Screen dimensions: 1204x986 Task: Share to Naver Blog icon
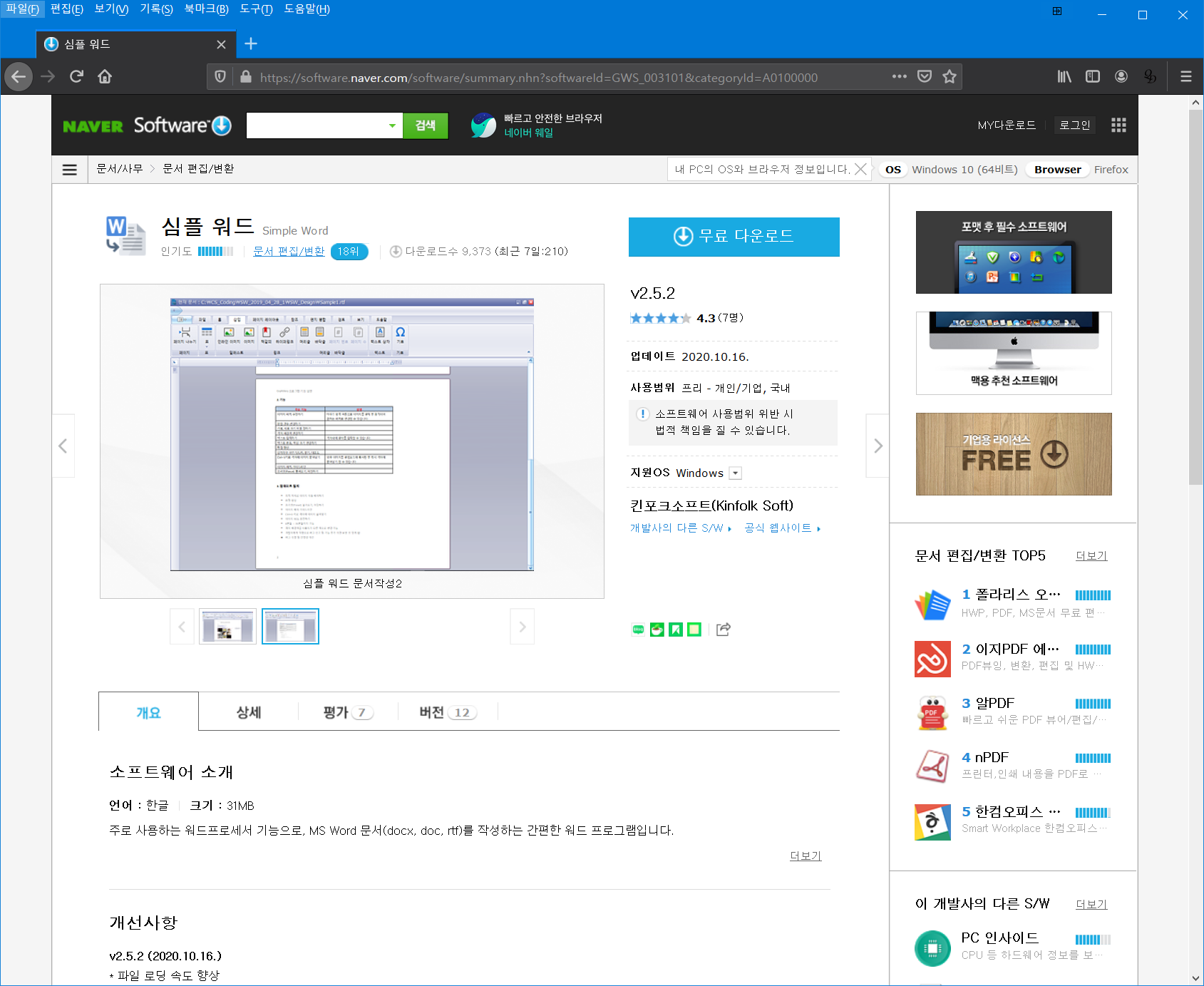click(x=638, y=630)
